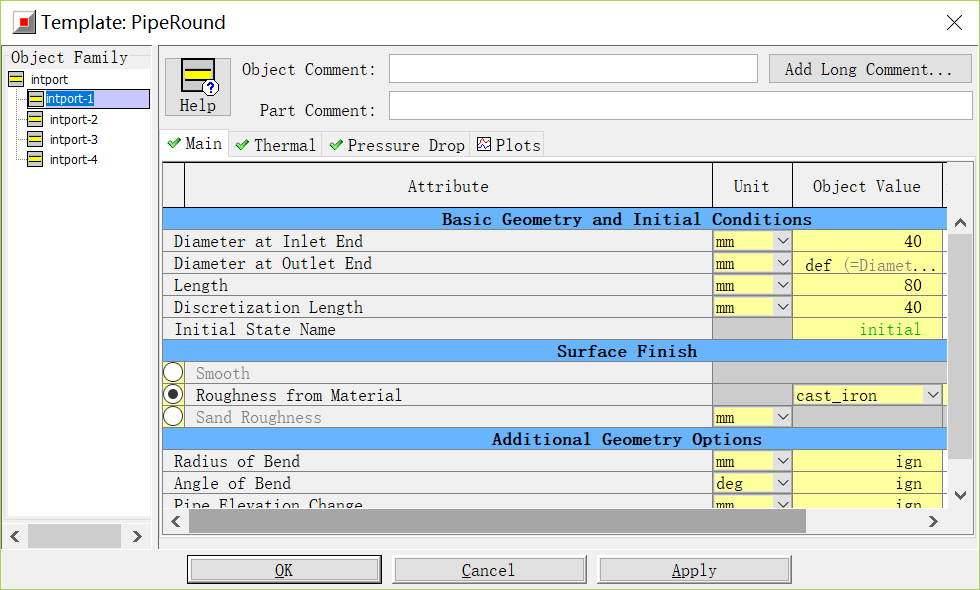Click the Initial State Name value initial
The width and height of the screenshot is (980, 590).
[868, 329]
